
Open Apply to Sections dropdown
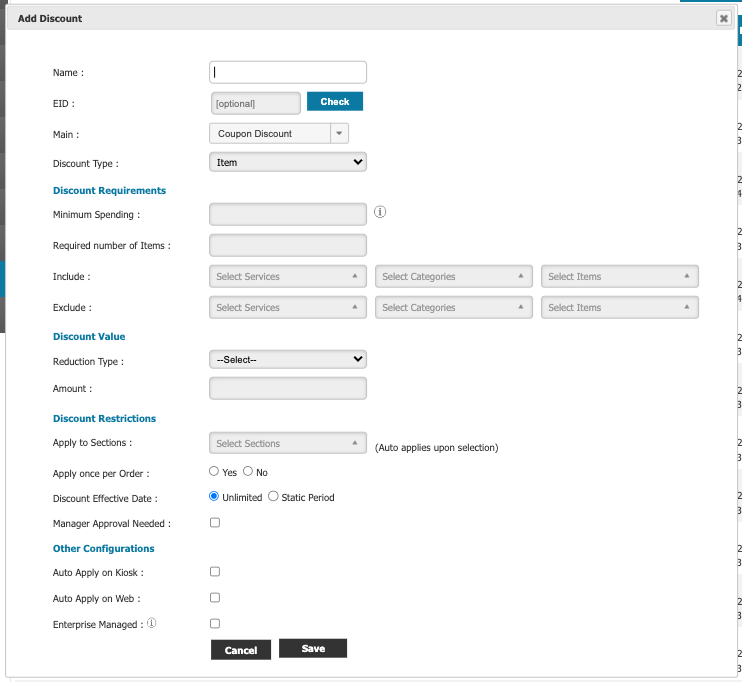pos(288,444)
